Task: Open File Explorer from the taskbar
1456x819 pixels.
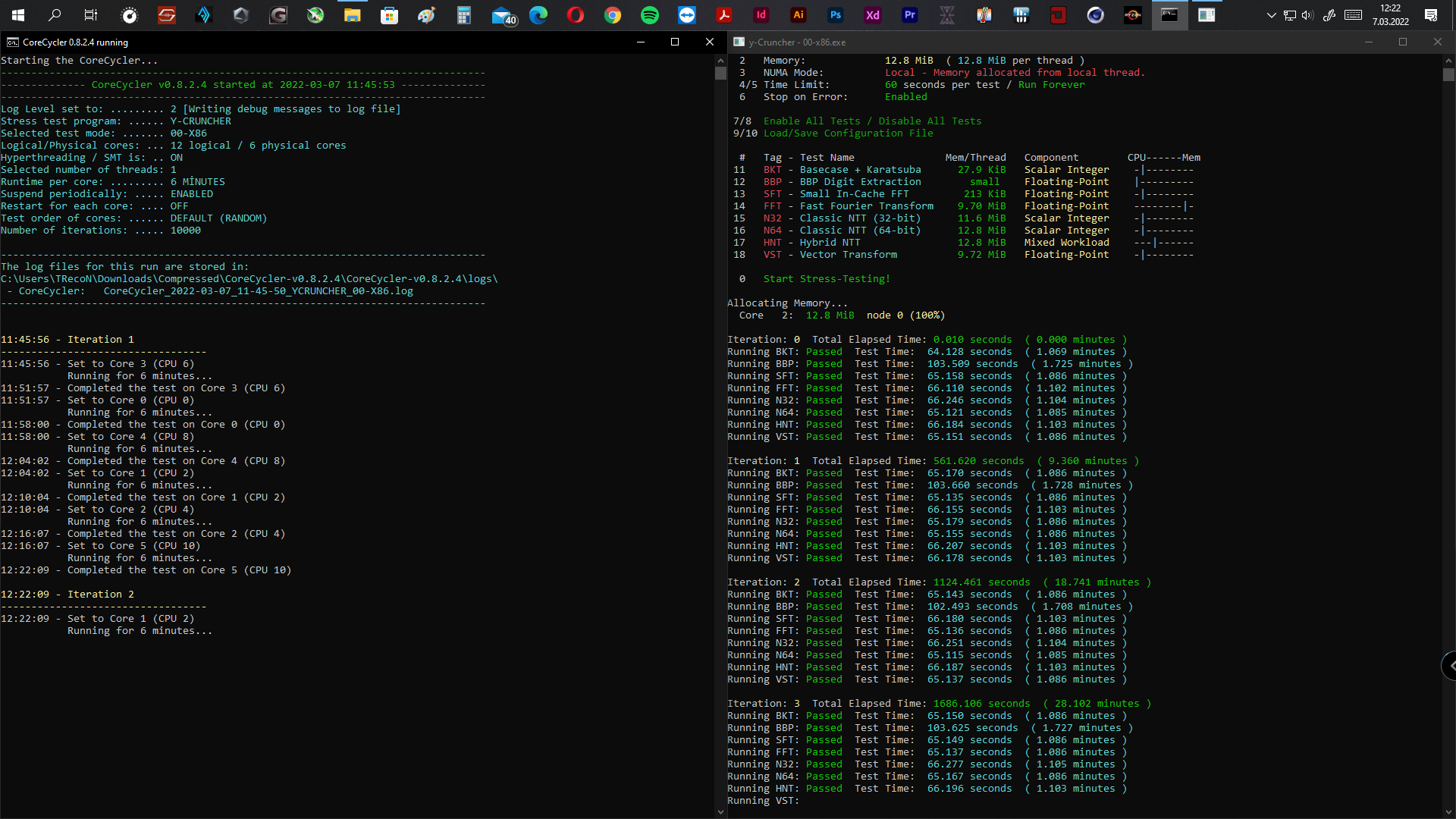Action: pyautogui.click(x=353, y=15)
